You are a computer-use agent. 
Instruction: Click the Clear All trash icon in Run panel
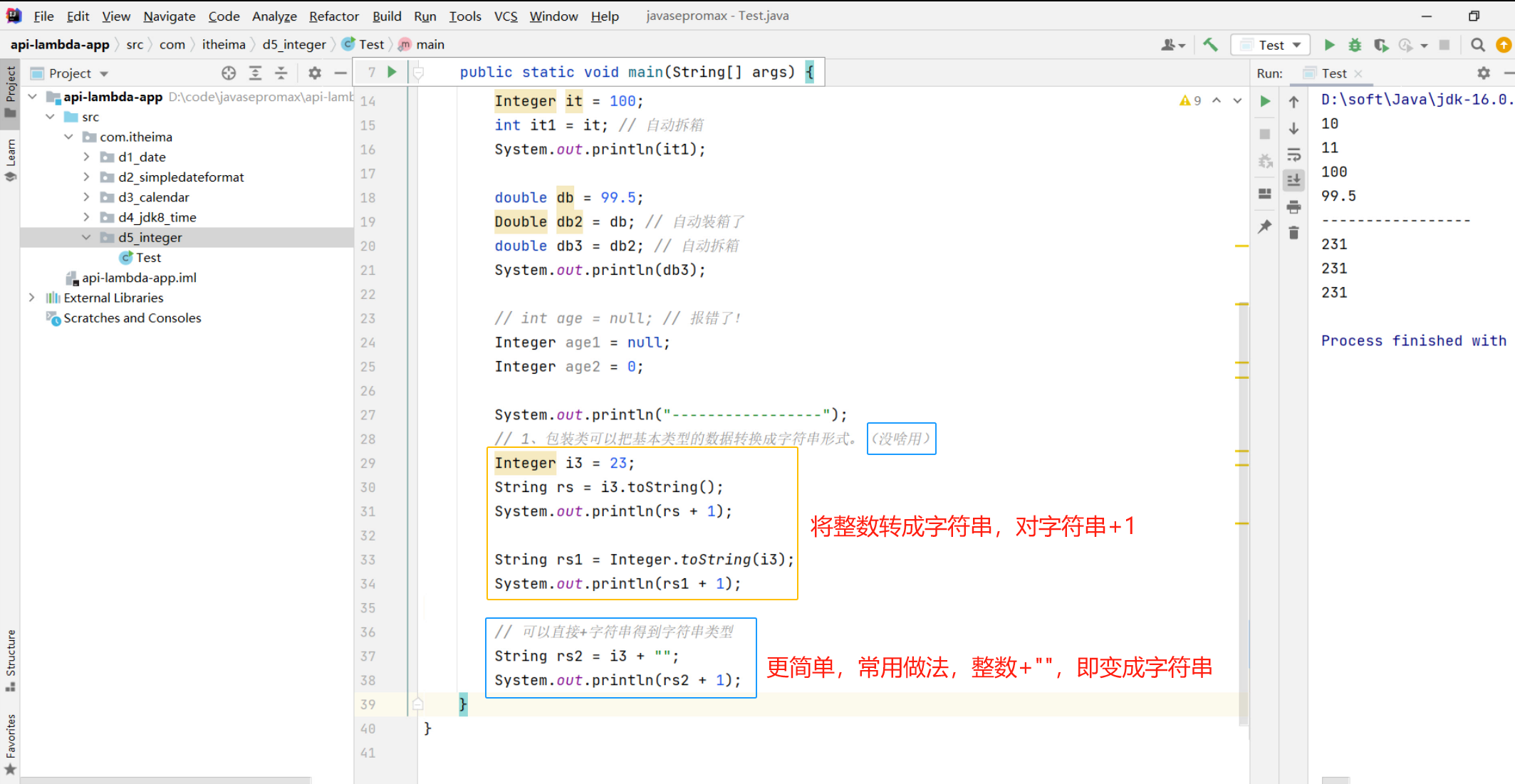coord(1293,233)
